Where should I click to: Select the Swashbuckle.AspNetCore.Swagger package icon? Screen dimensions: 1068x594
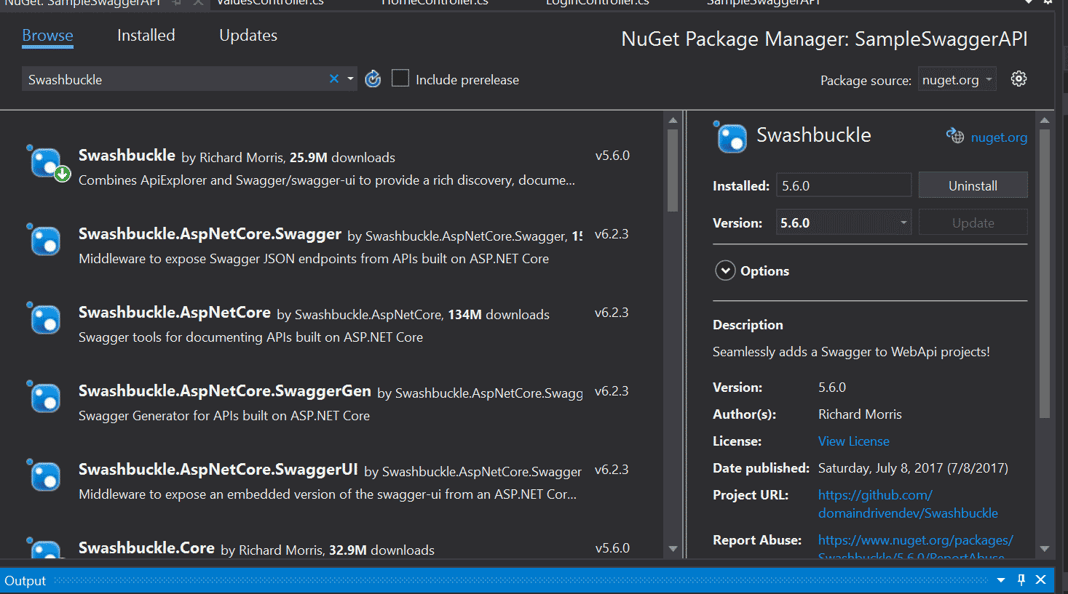[x=44, y=240]
